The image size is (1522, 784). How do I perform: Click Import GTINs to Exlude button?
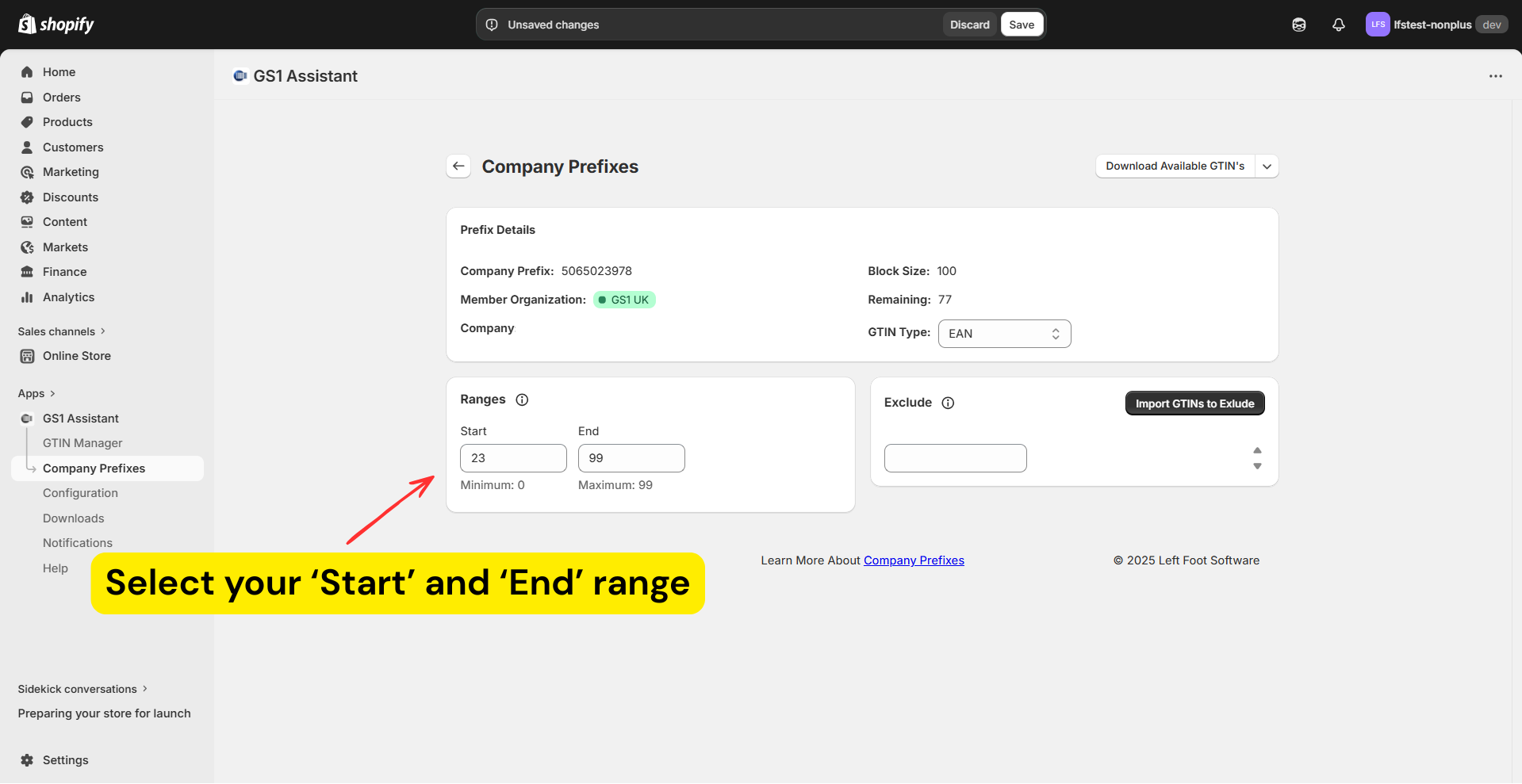(x=1194, y=403)
